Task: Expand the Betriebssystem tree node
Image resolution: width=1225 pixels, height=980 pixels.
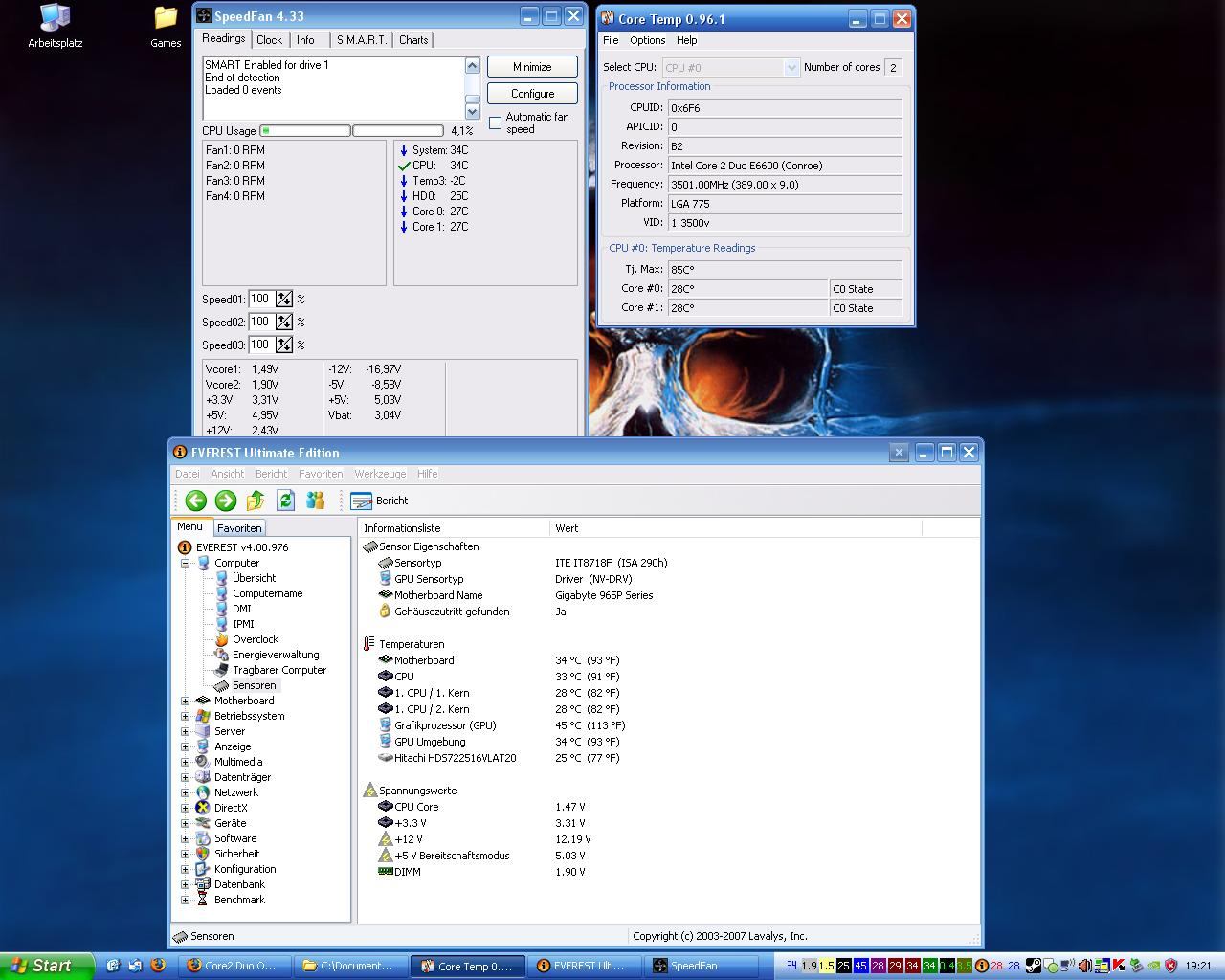Action: click(186, 716)
